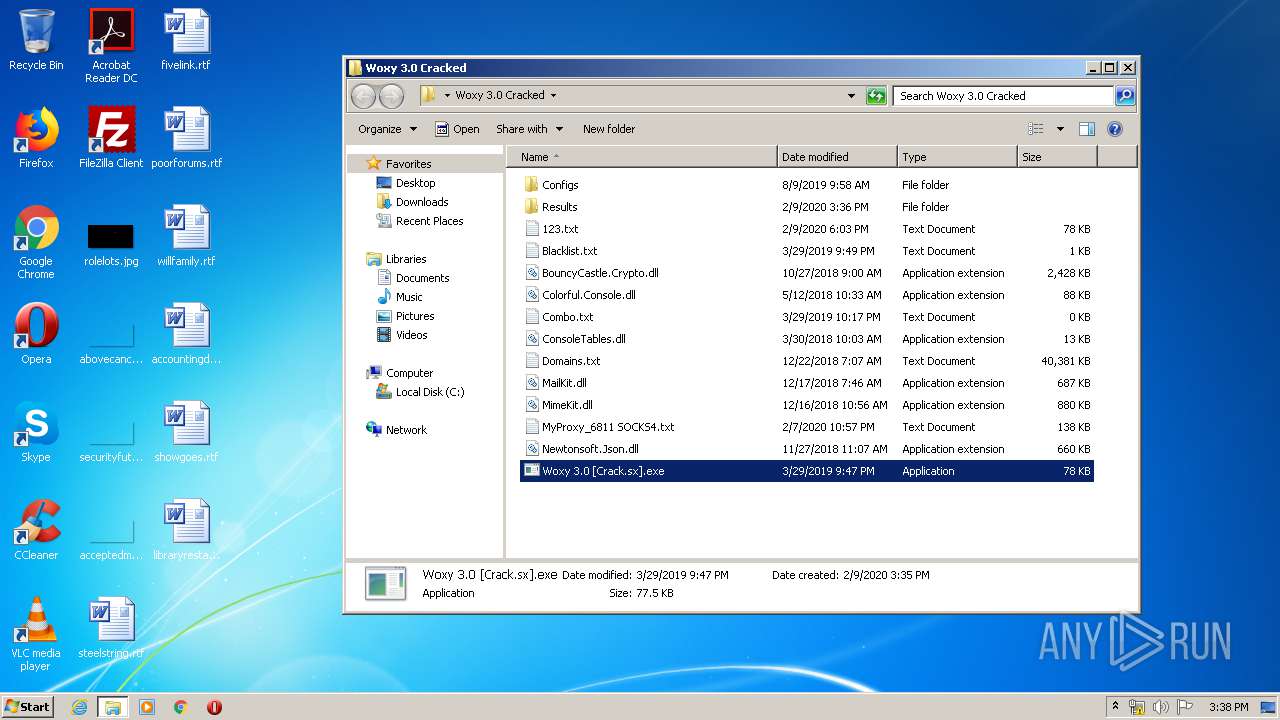Click volume speaker tray icon
This screenshot has width=1280, height=720.
point(1161,707)
